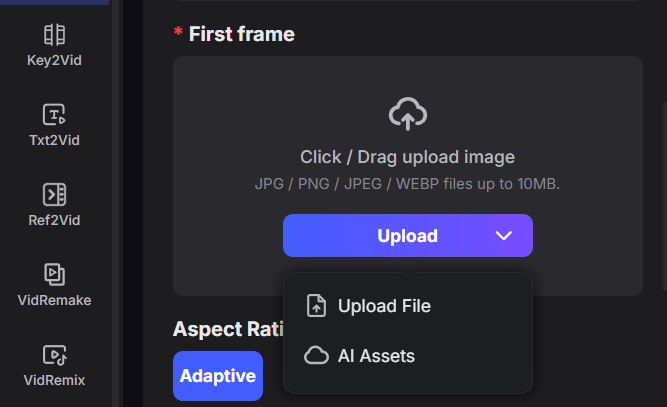The width and height of the screenshot is (667, 407).
Task: Open VidRemake via its sidebar icon
Action: 54,274
